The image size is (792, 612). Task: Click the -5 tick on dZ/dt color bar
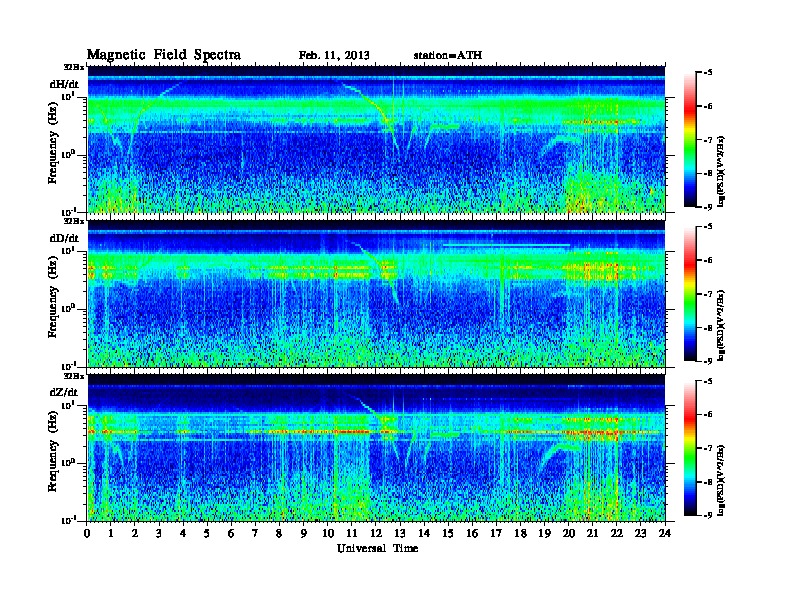tap(708, 381)
